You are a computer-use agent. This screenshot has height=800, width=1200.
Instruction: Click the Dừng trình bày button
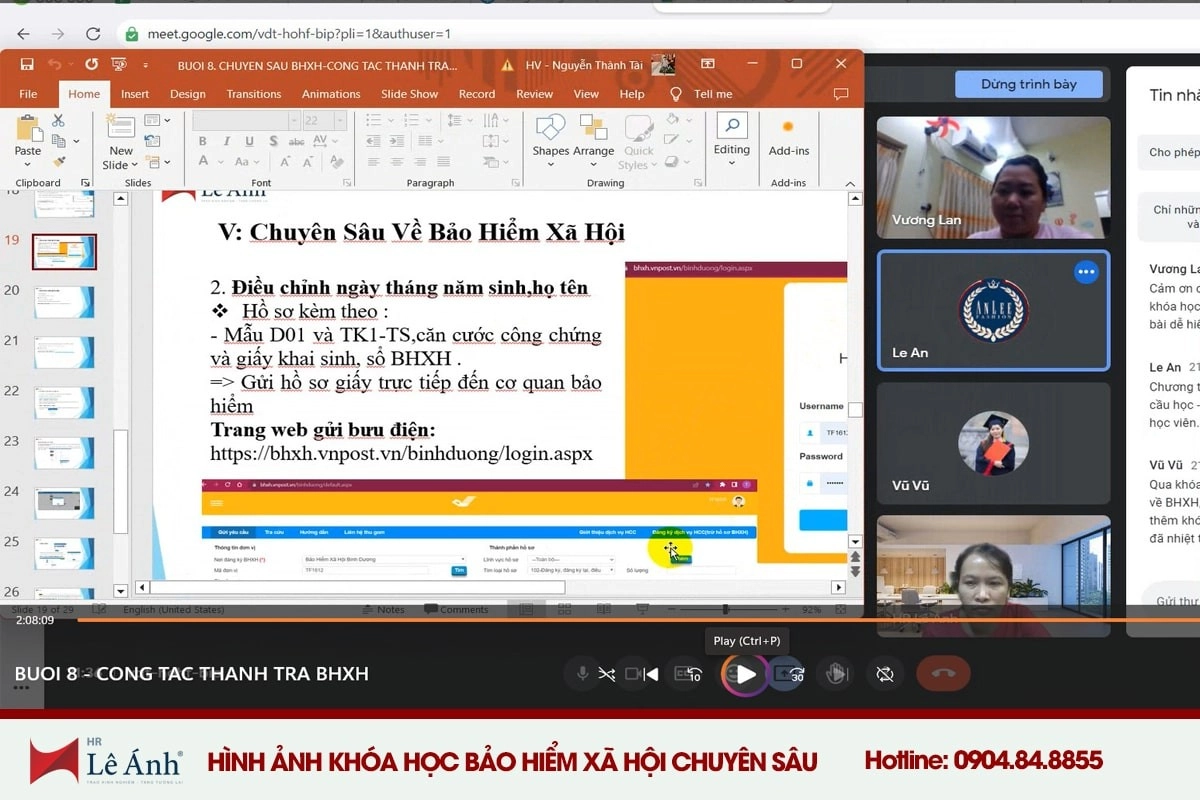tap(1028, 84)
